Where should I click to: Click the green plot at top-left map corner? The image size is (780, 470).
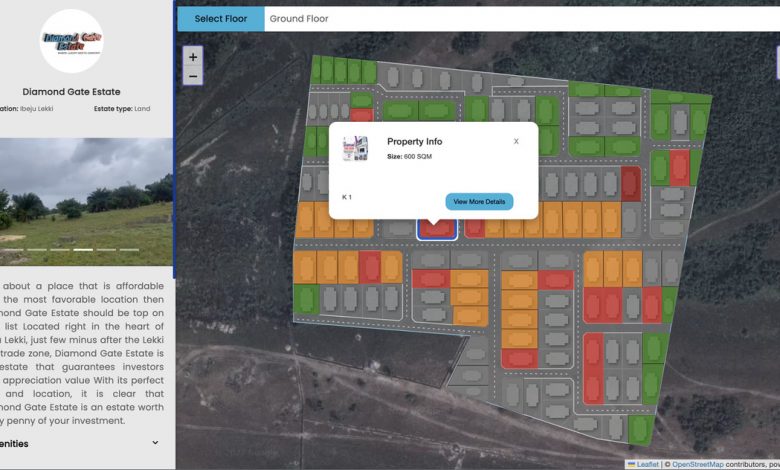321,70
